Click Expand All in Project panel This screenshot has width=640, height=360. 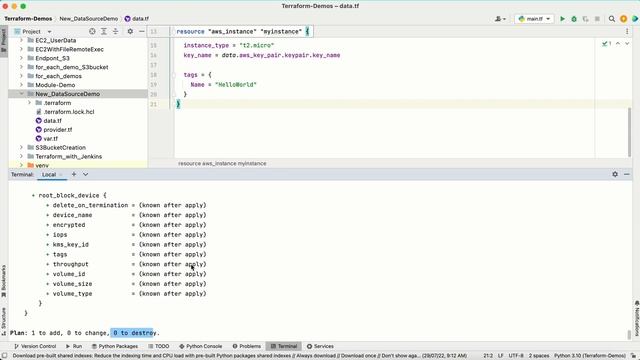[x=104, y=31]
